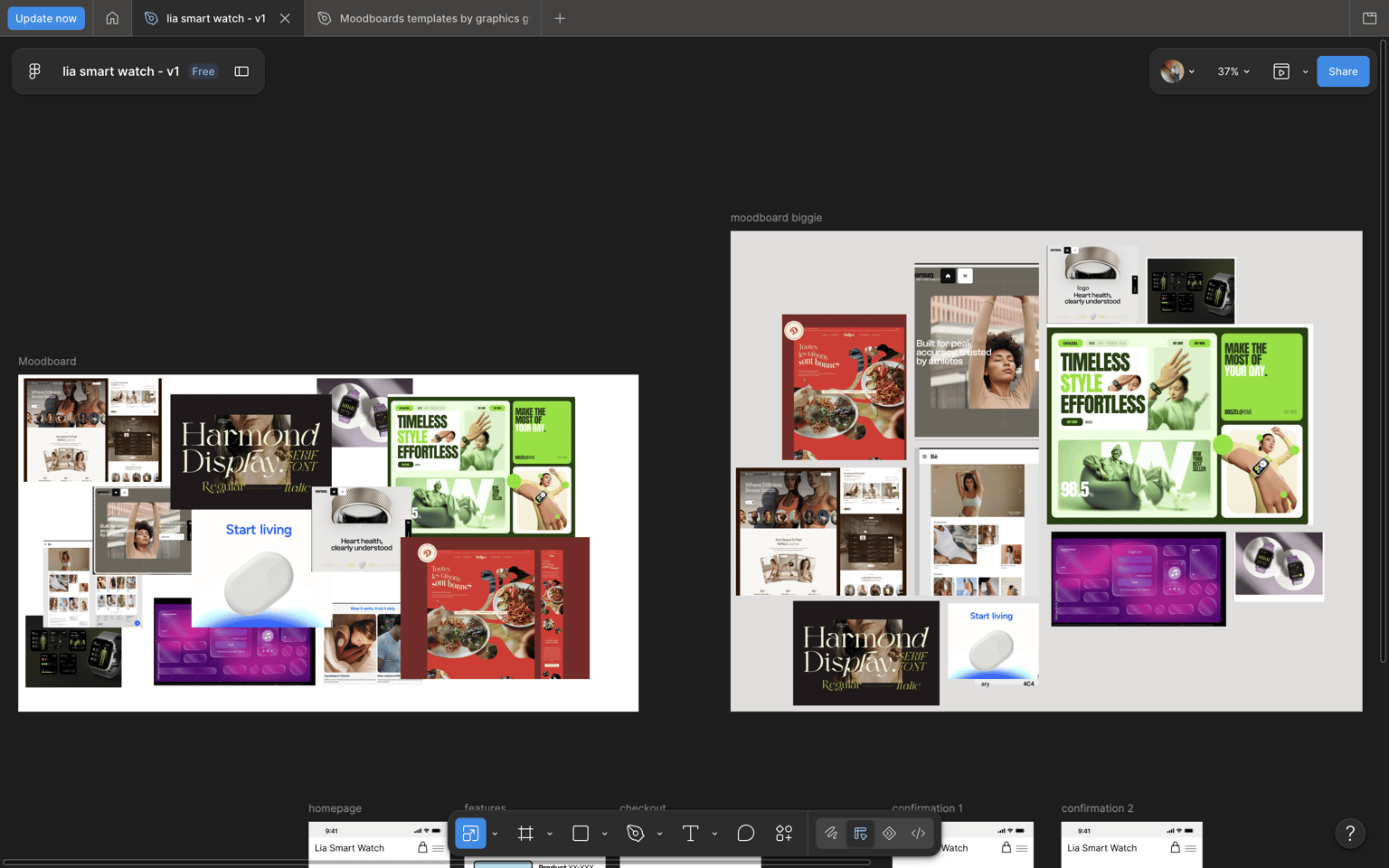
Task: Expand the Frame tool options arrow
Action: (550, 834)
